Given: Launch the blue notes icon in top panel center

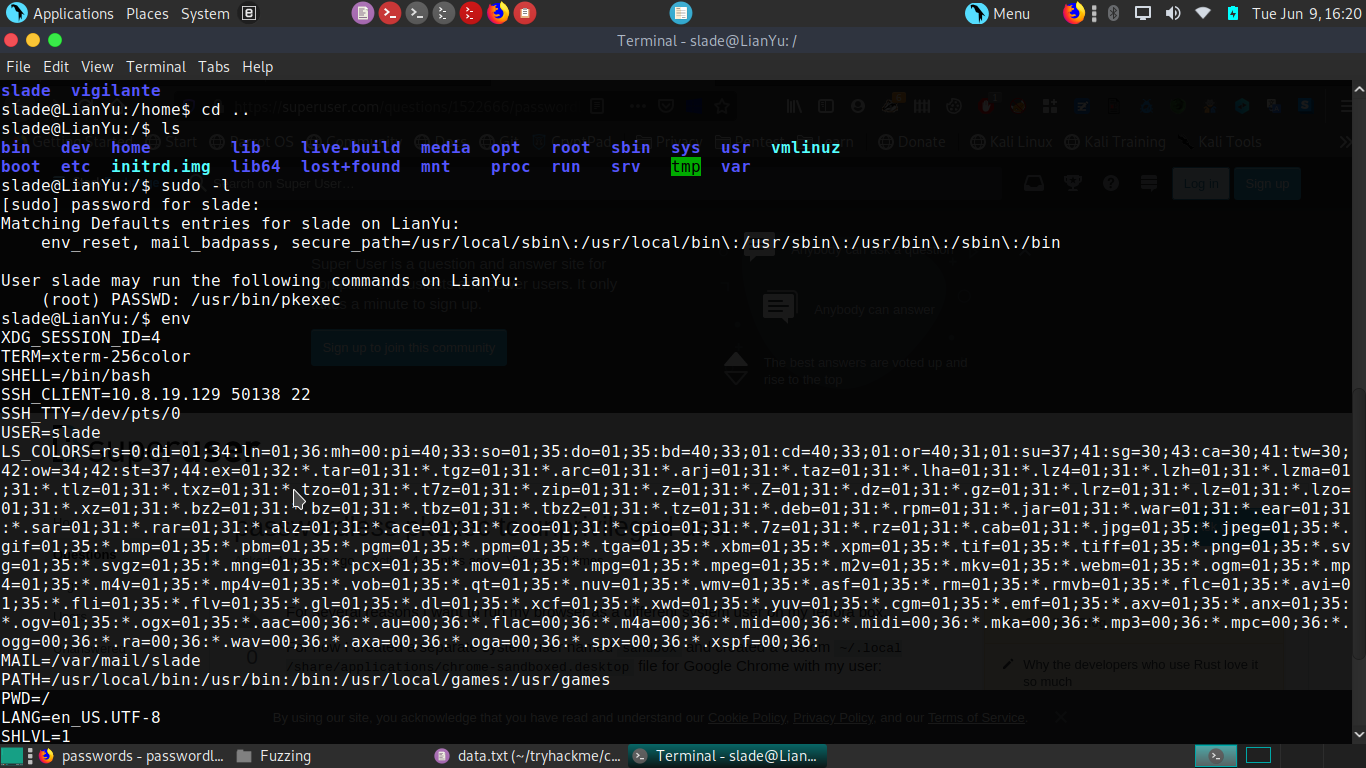Looking at the screenshot, I should tap(680, 13).
